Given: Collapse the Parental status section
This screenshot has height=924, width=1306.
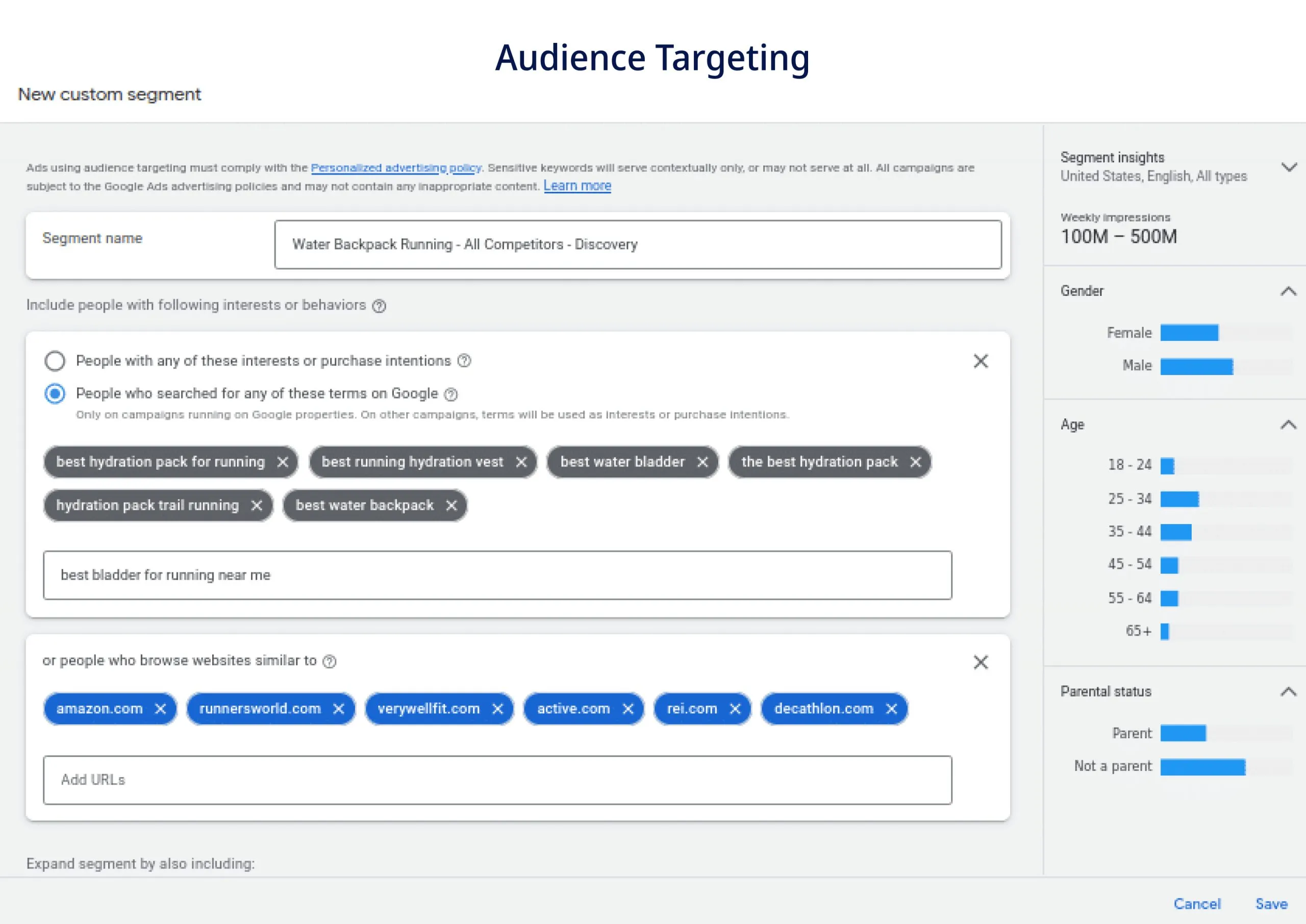Looking at the screenshot, I should click(1287, 692).
